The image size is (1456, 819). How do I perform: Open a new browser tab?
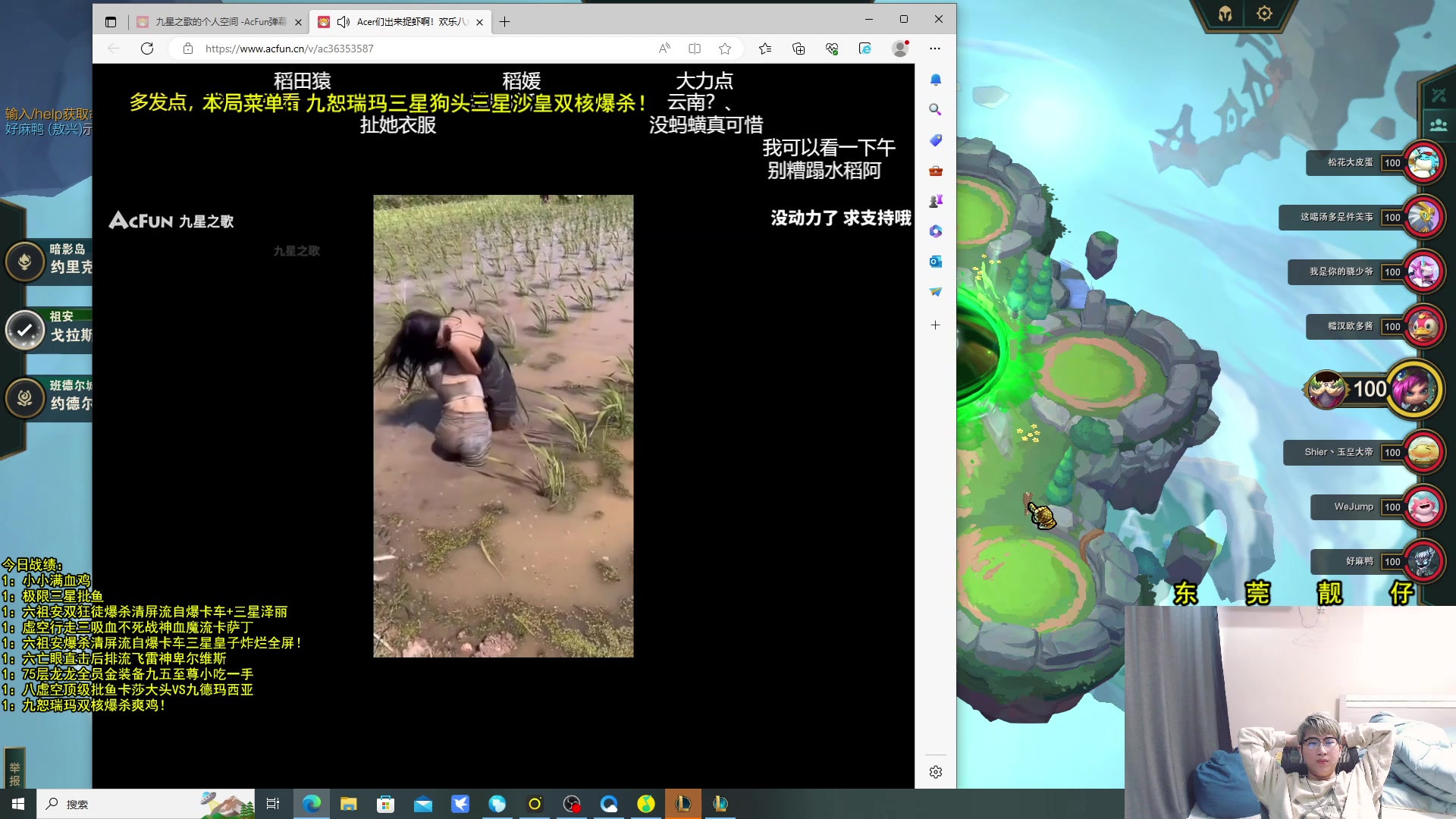click(505, 22)
